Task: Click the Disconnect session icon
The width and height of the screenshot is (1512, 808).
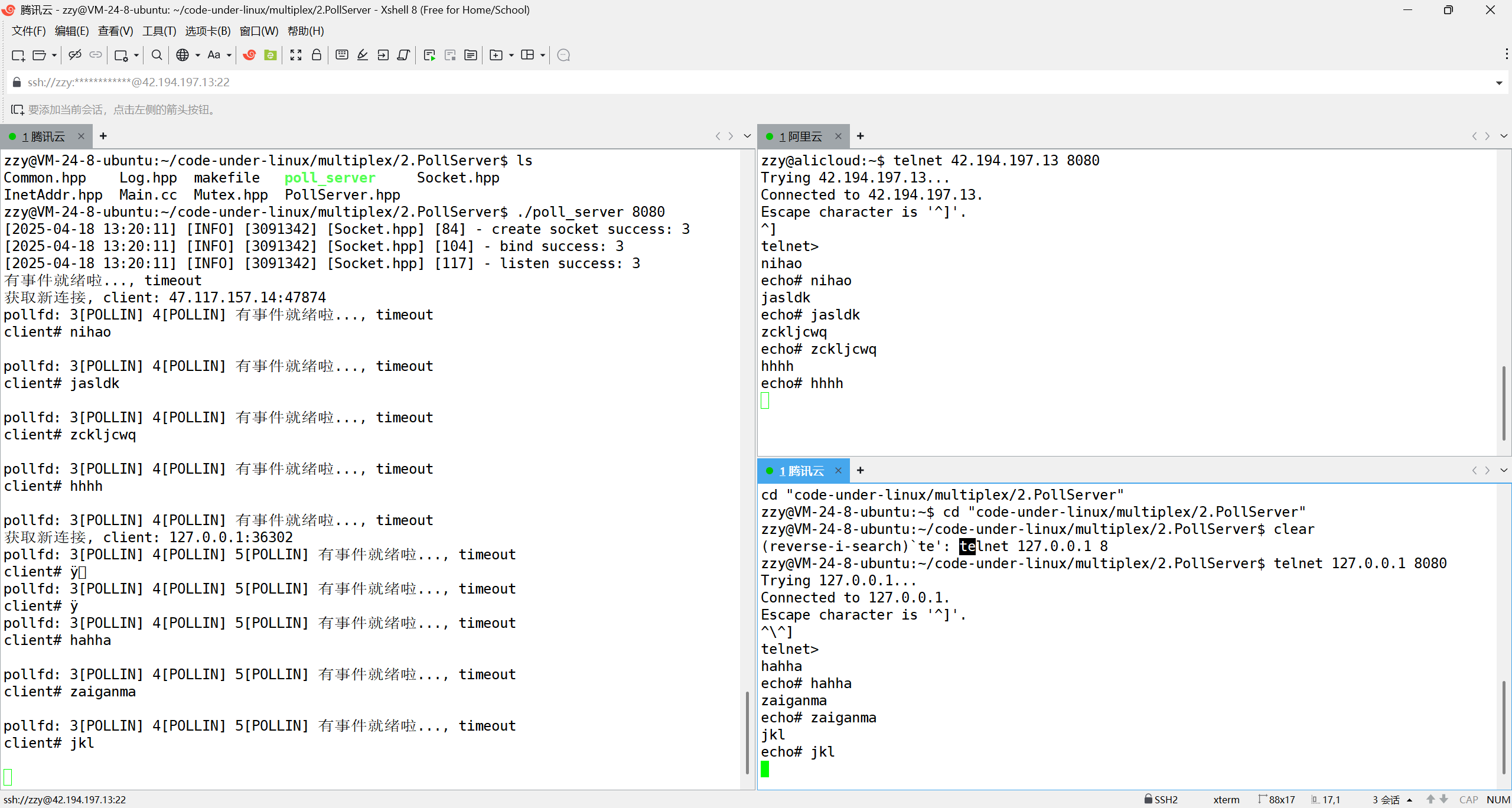Action: click(74, 55)
